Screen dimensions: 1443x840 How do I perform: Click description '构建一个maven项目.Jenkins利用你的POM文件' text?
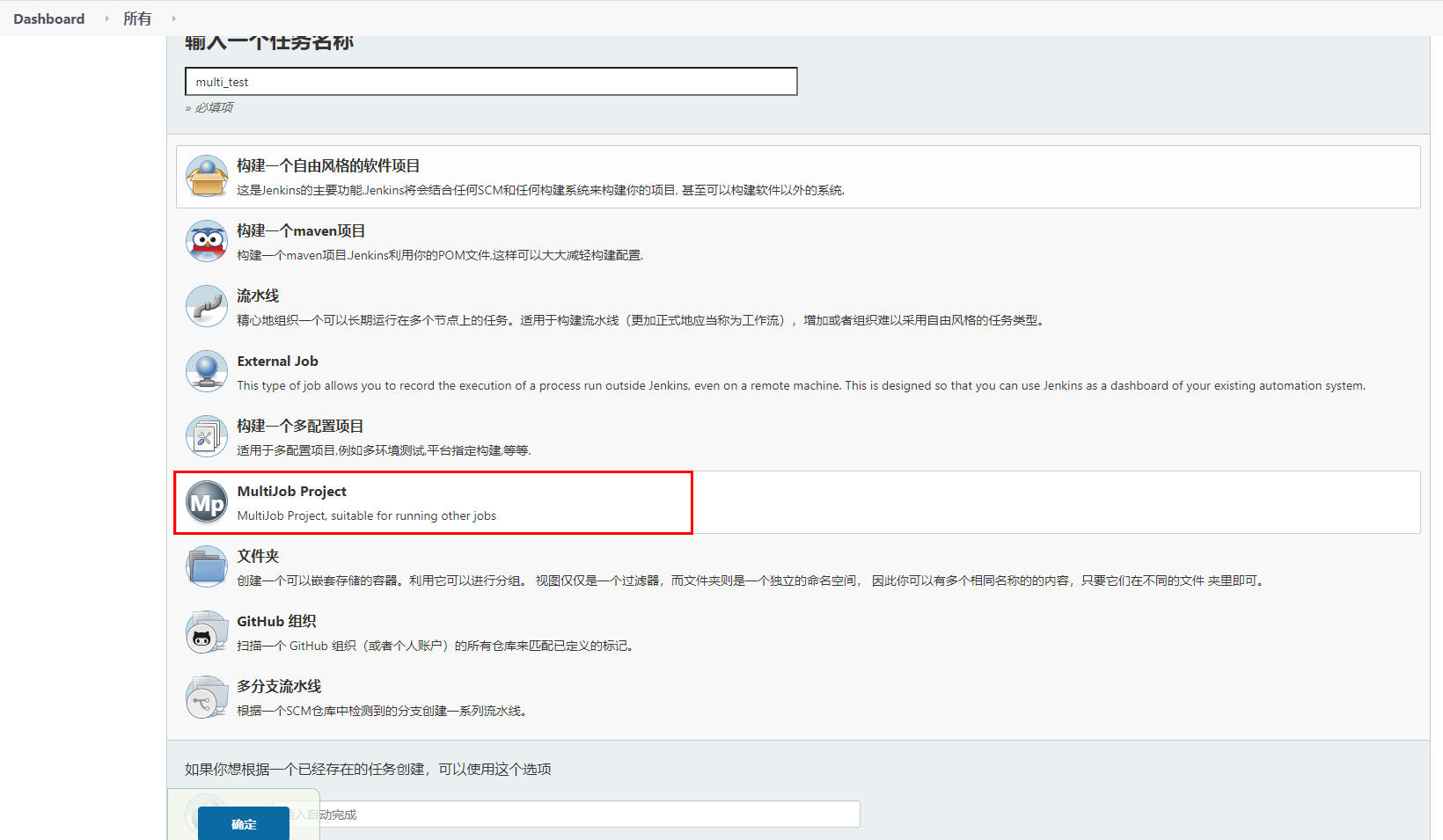coord(440,255)
